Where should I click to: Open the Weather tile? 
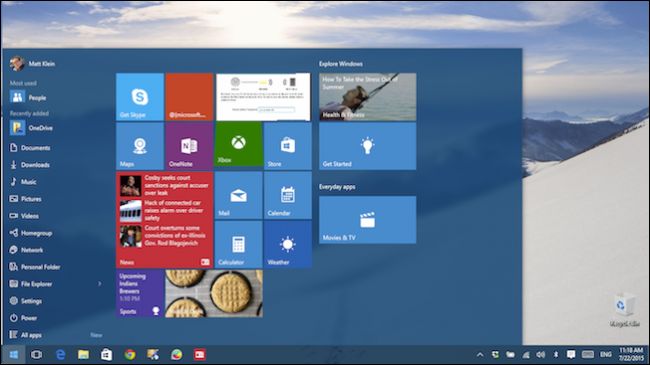point(288,244)
